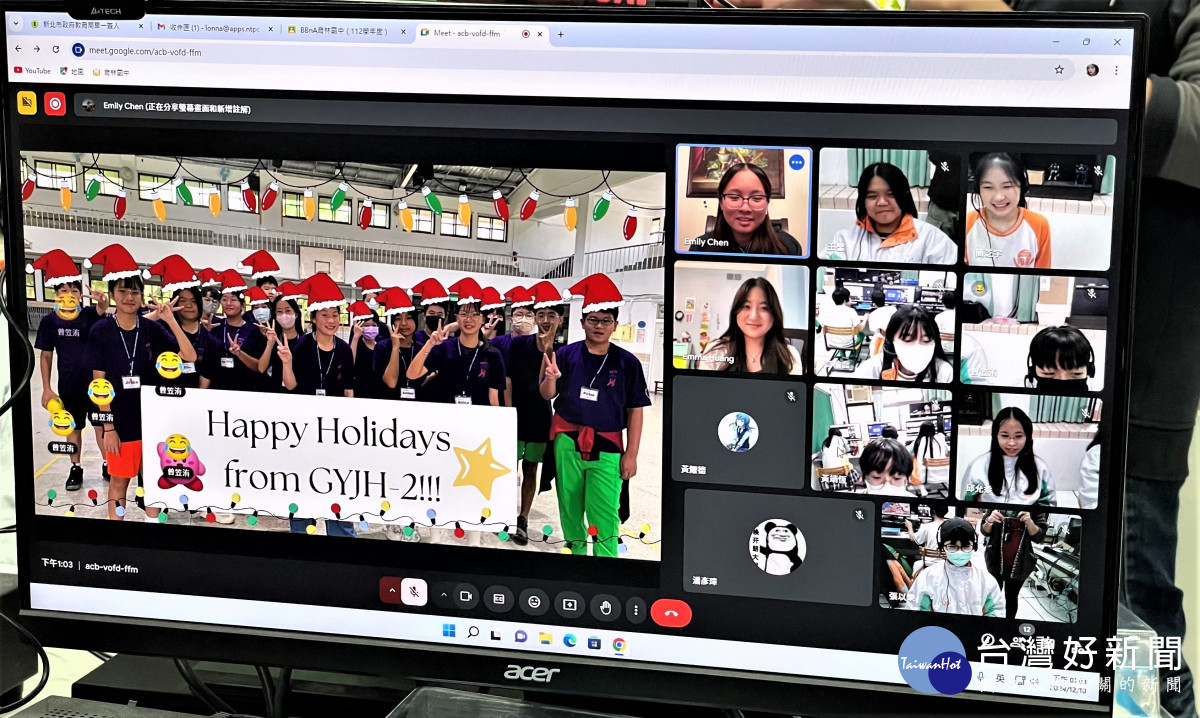Turn on captions in Meet

(x=499, y=599)
